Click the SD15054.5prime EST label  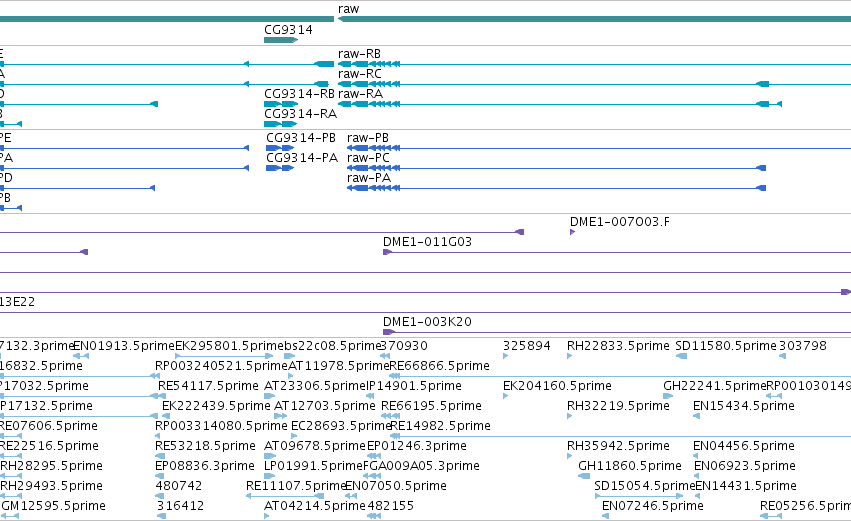(x=644, y=486)
